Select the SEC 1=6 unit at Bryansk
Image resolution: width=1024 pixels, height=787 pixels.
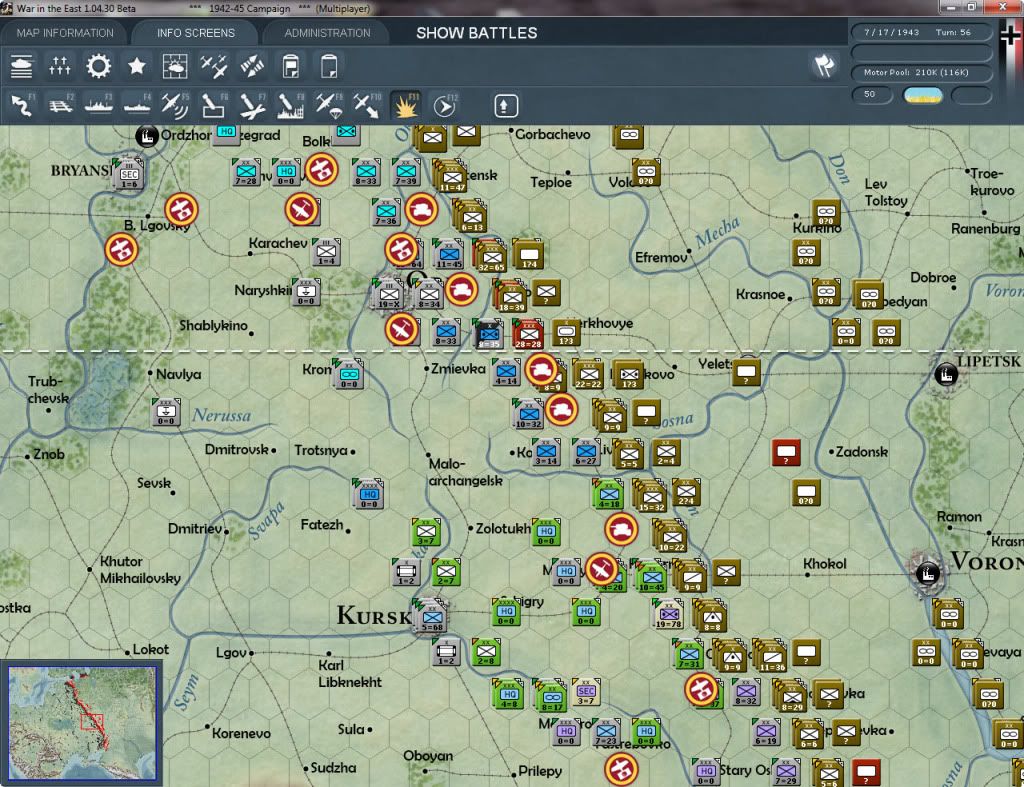[x=129, y=173]
